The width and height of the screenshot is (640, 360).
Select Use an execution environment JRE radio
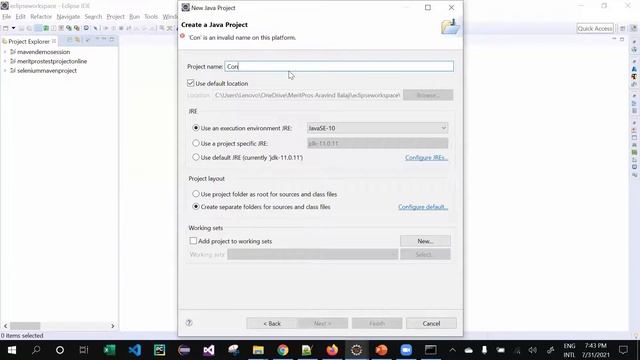coord(196,128)
